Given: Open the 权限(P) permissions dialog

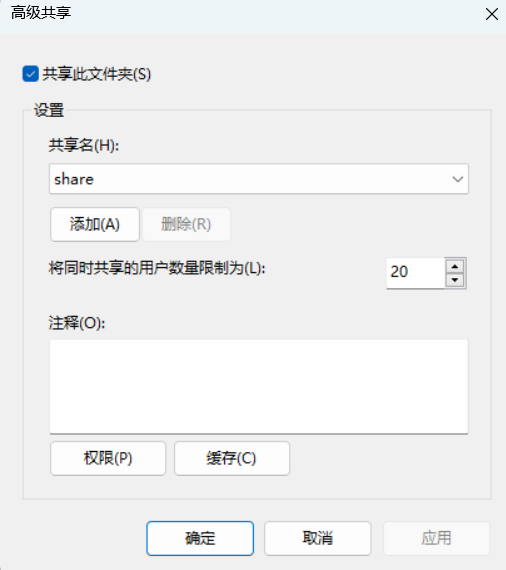Looking at the screenshot, I should point(108,458).
